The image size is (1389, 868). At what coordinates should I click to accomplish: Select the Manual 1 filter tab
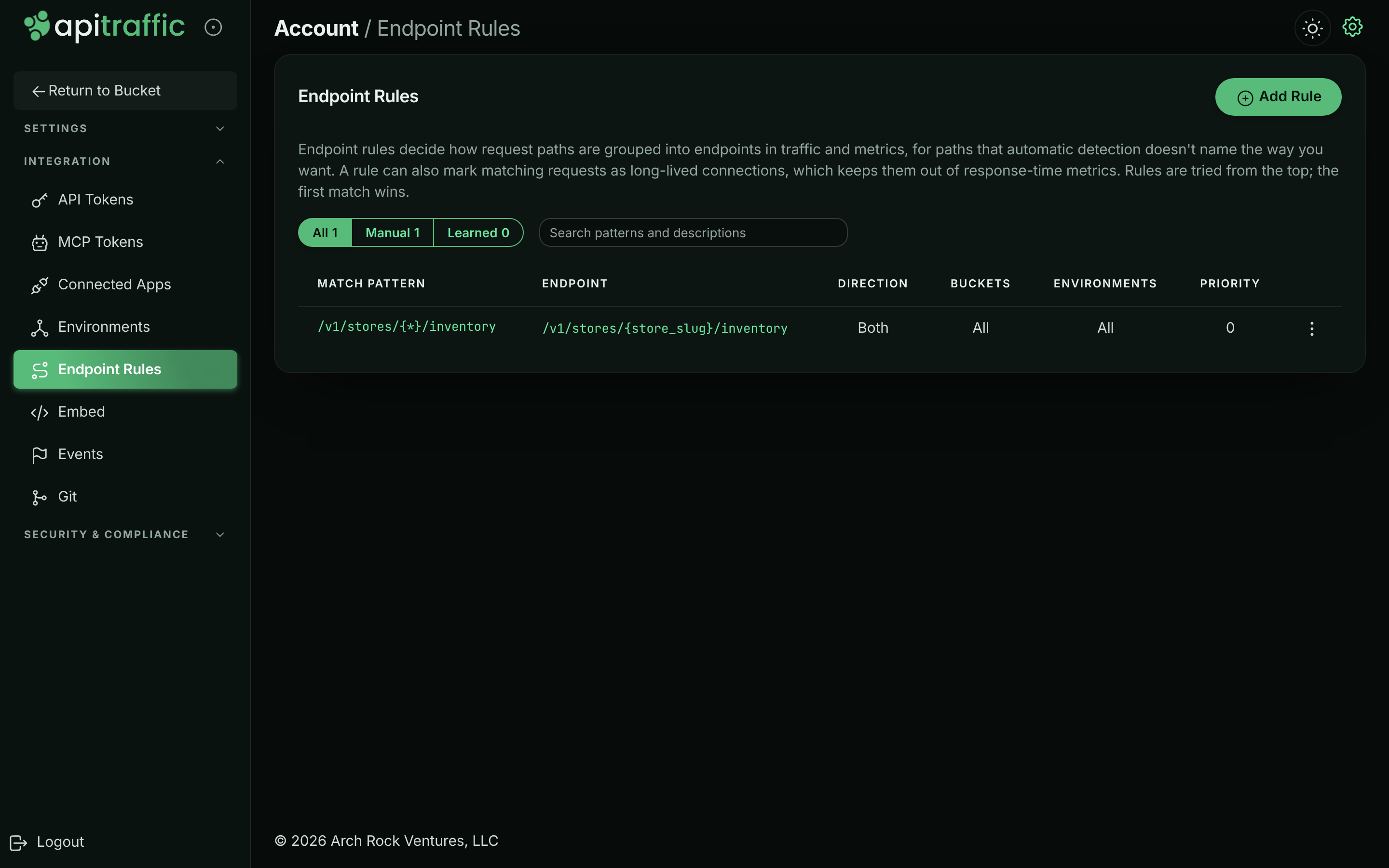point(393,232)
